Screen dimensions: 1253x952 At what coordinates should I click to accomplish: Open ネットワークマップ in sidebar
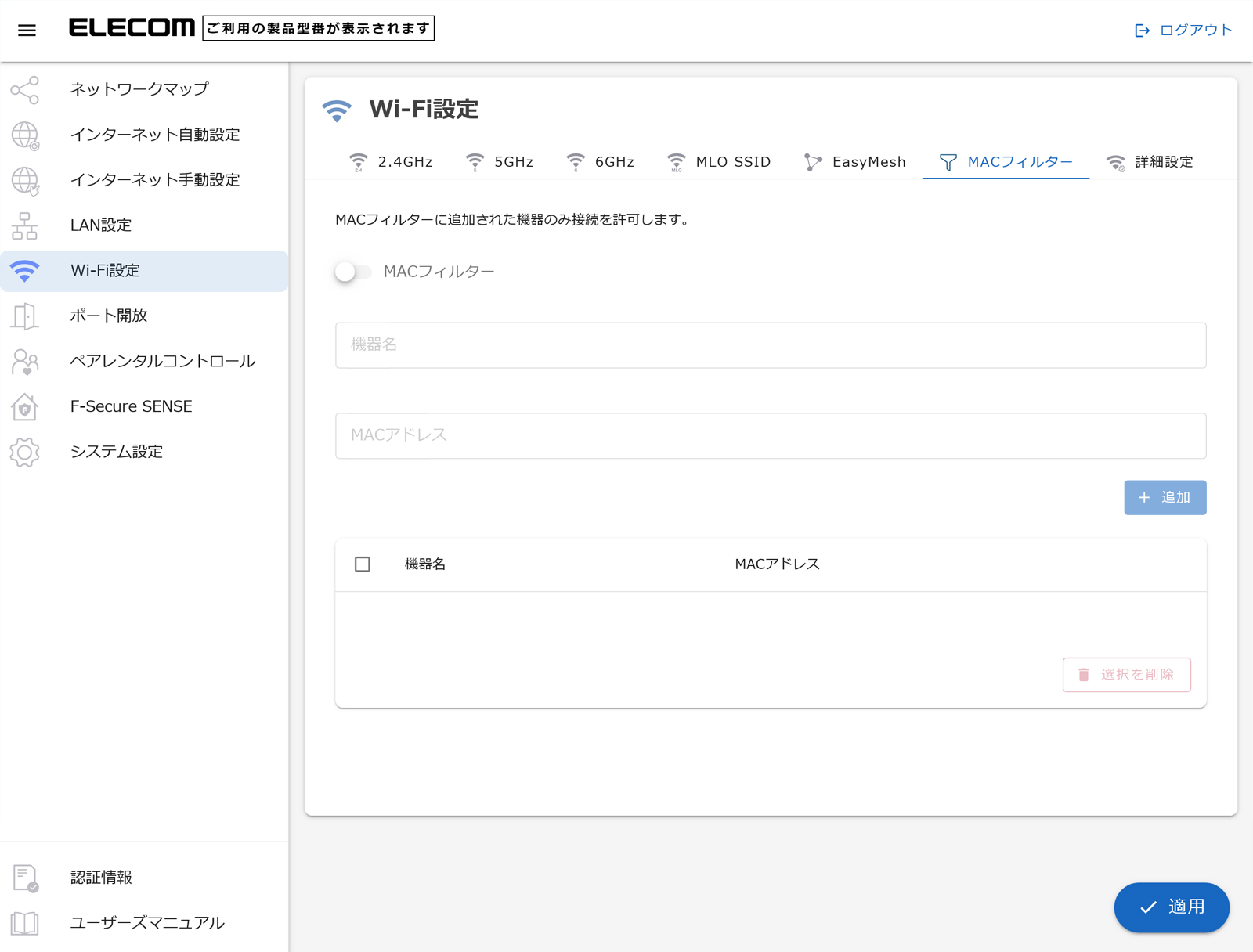click(144, 90)
